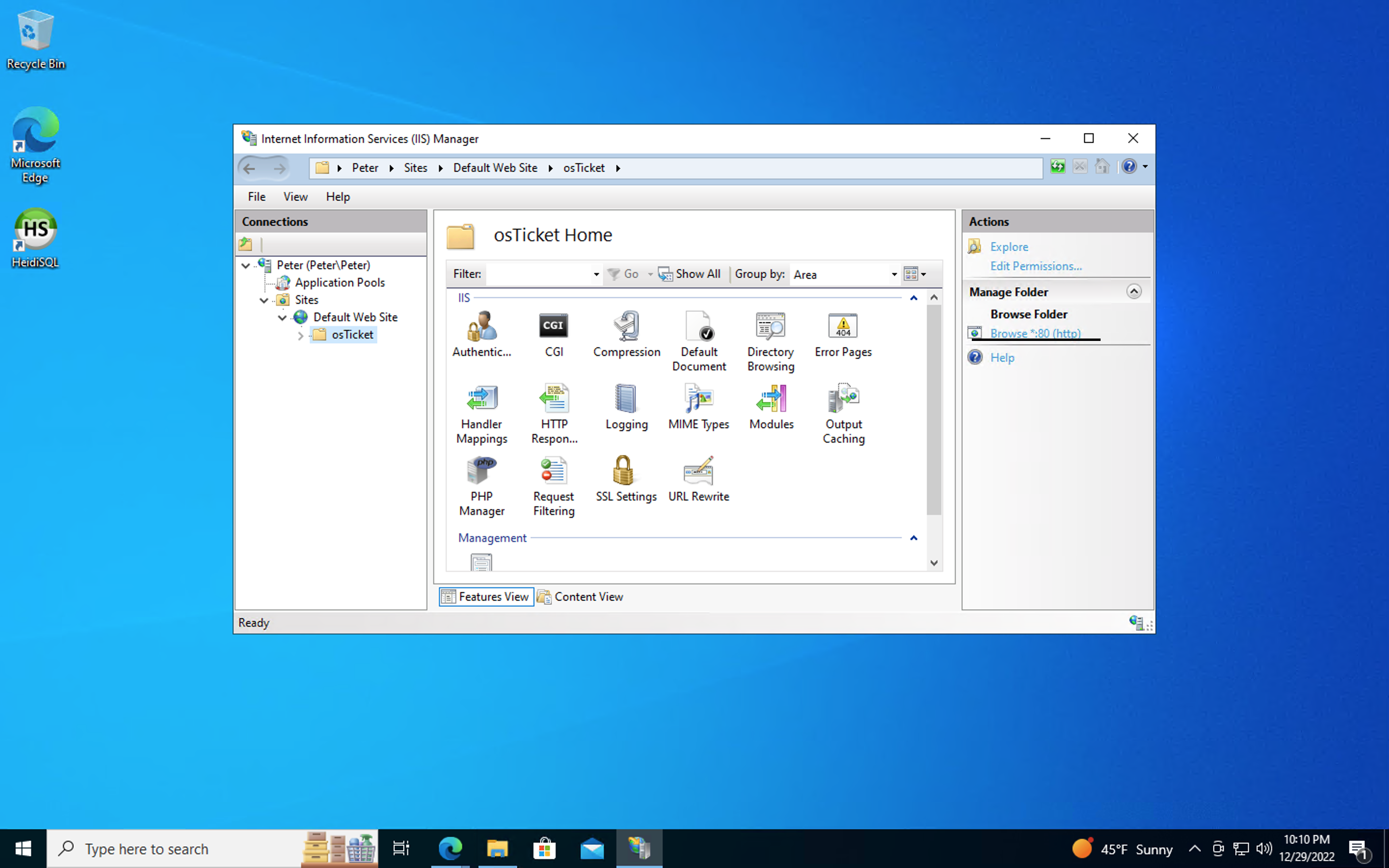
Task: Switch to Content View tab
Action: (x=580, y=597)
